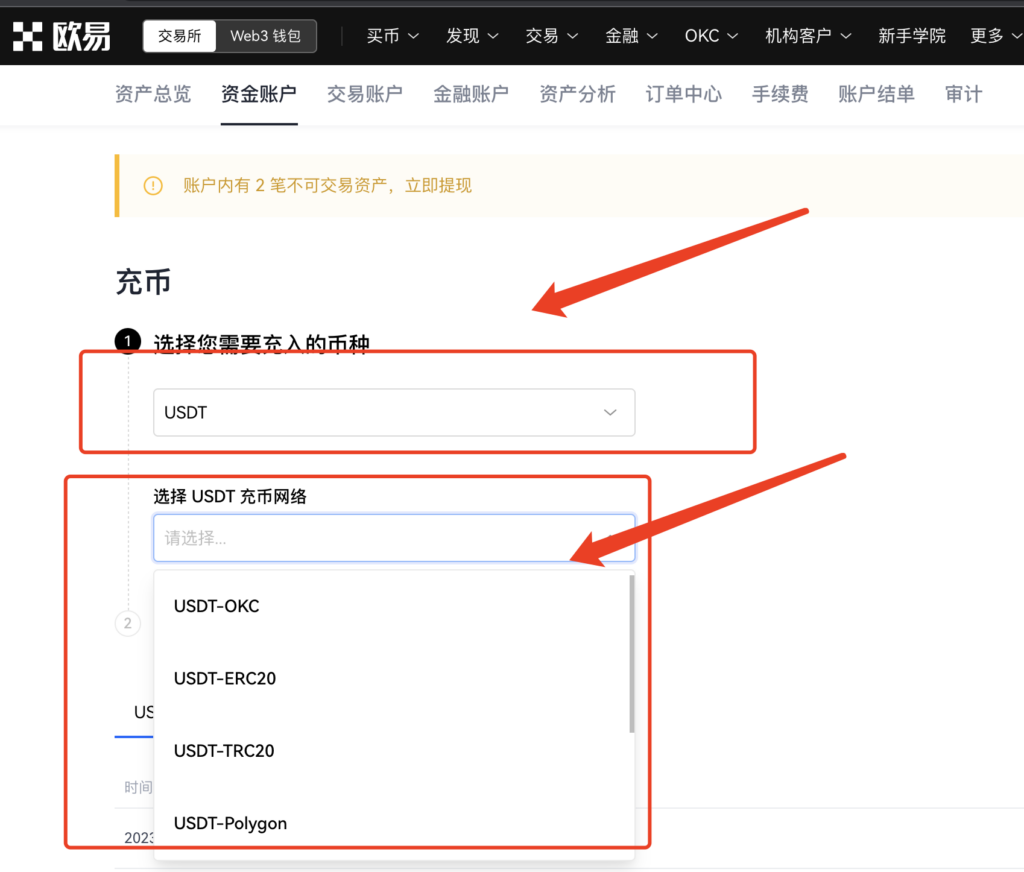Choose USDT-Polygon network option

pos(394,824)
